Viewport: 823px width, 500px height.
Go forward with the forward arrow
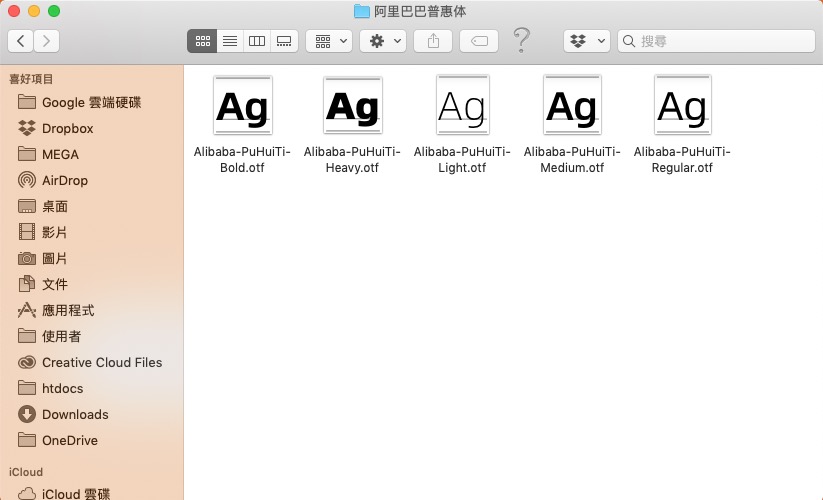click(46, 41)
